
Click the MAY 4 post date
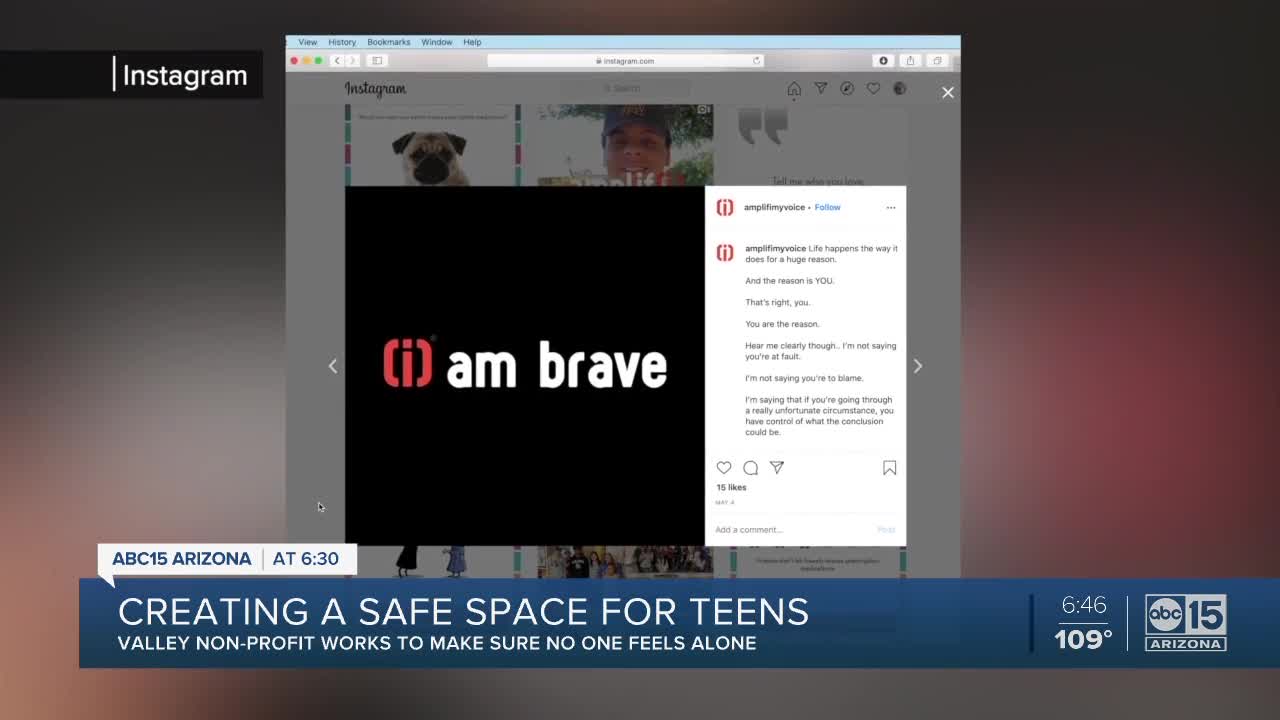tap(725, 502)
